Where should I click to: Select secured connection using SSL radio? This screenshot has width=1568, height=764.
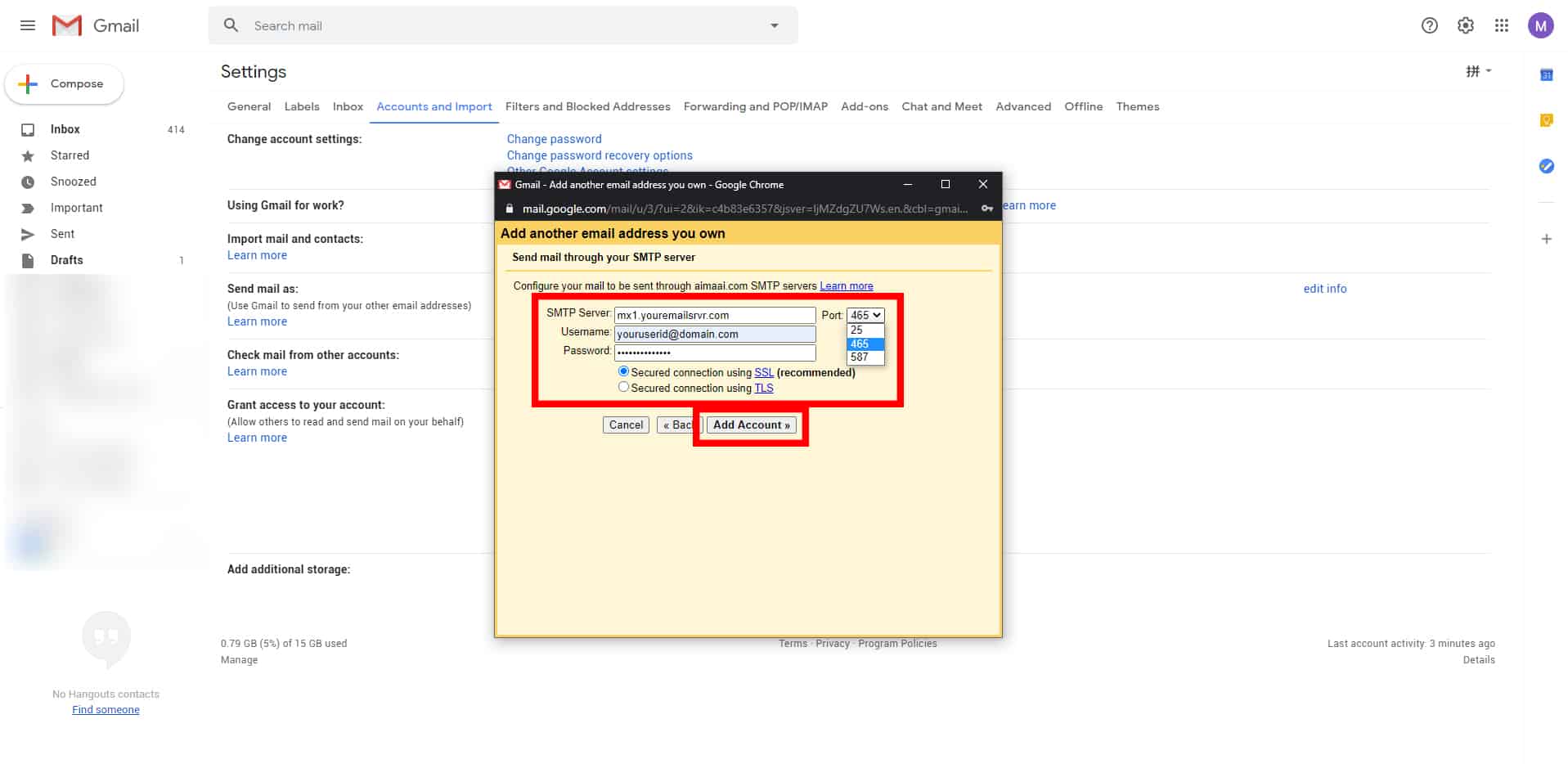623,371
